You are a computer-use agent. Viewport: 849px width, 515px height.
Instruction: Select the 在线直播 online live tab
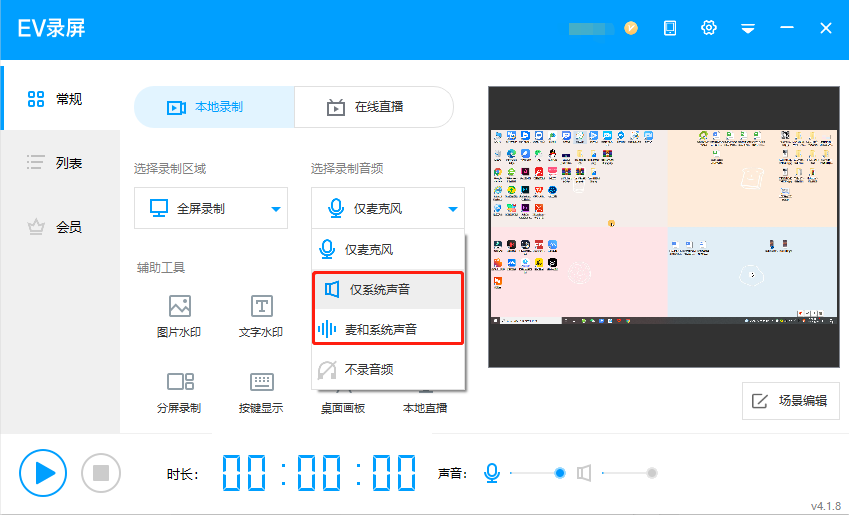pyautogui.click(x=374, y=107)
